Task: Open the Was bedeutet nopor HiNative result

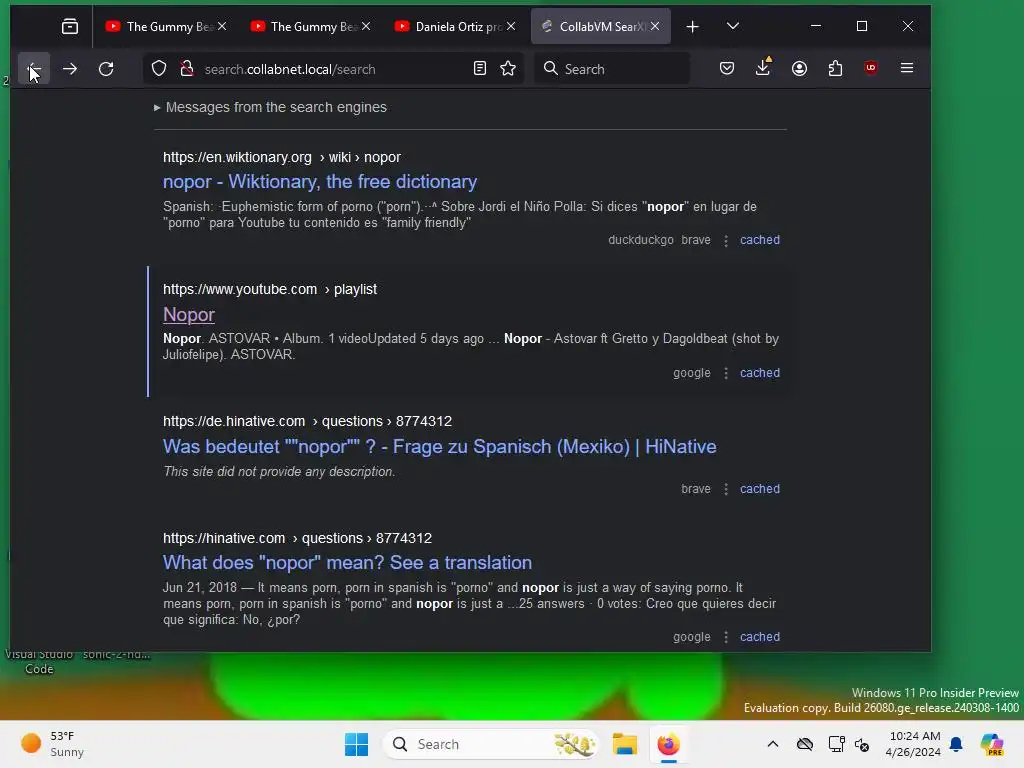Action: (440, 447)
